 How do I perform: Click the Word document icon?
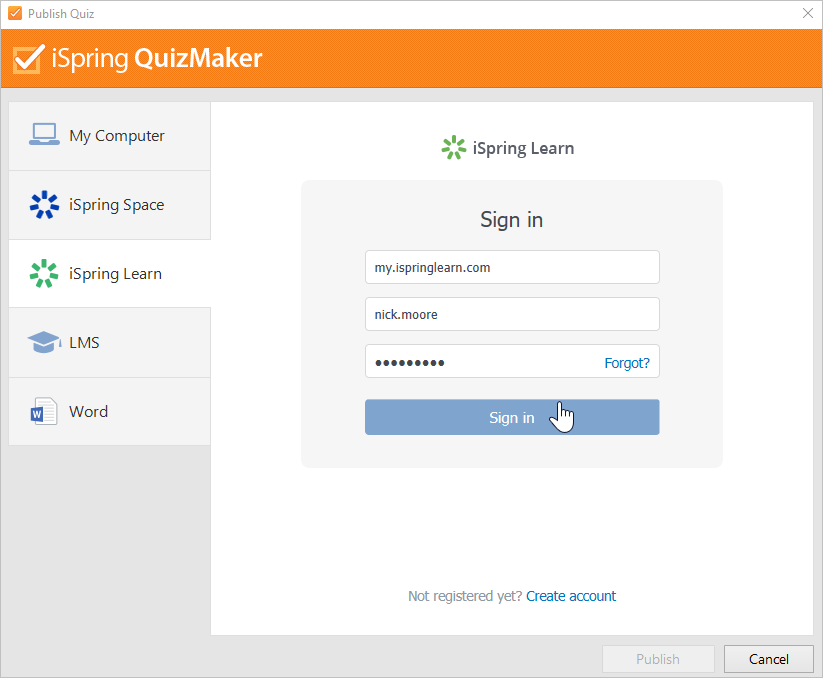tap(44, 412)
